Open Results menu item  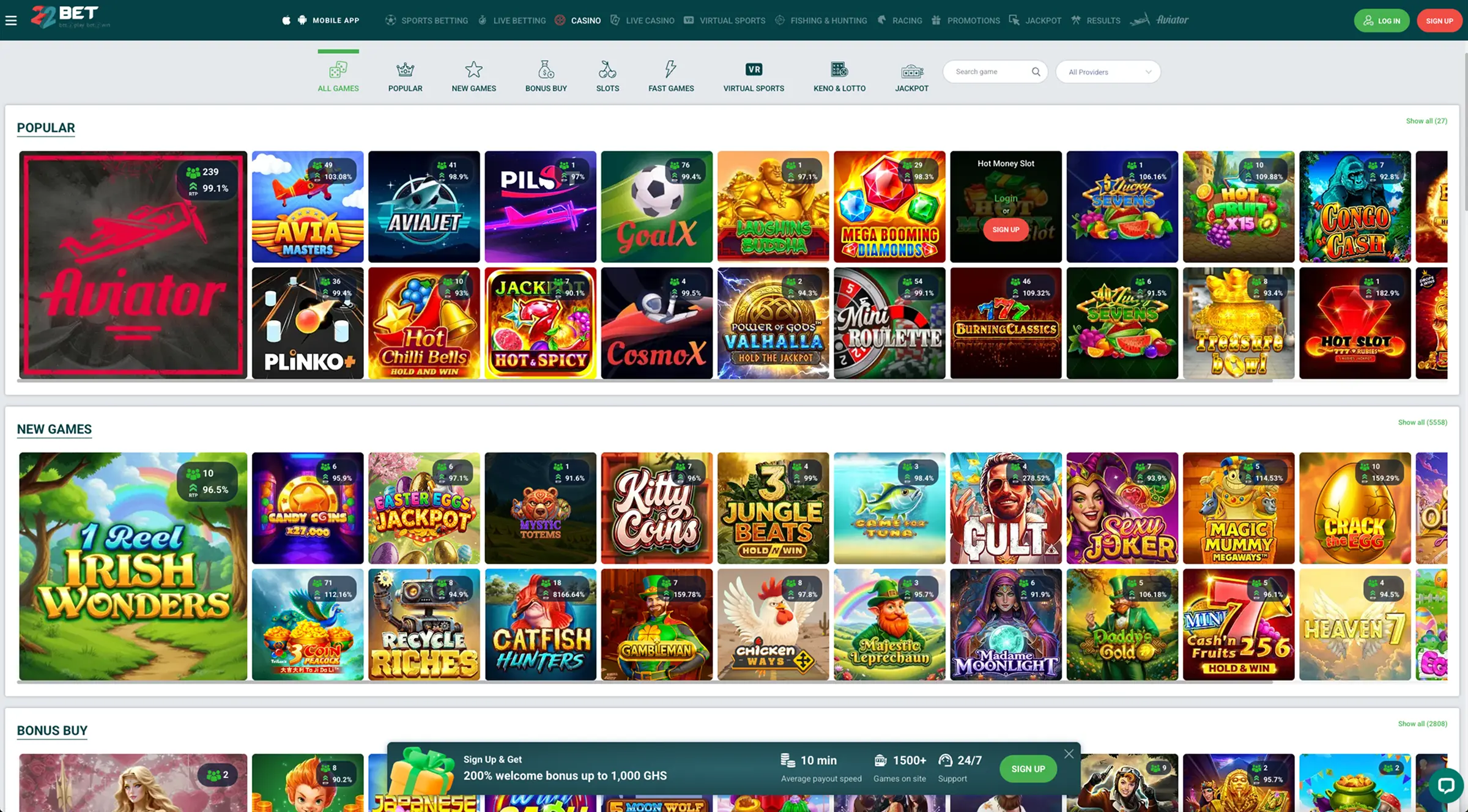[1095, 20]
